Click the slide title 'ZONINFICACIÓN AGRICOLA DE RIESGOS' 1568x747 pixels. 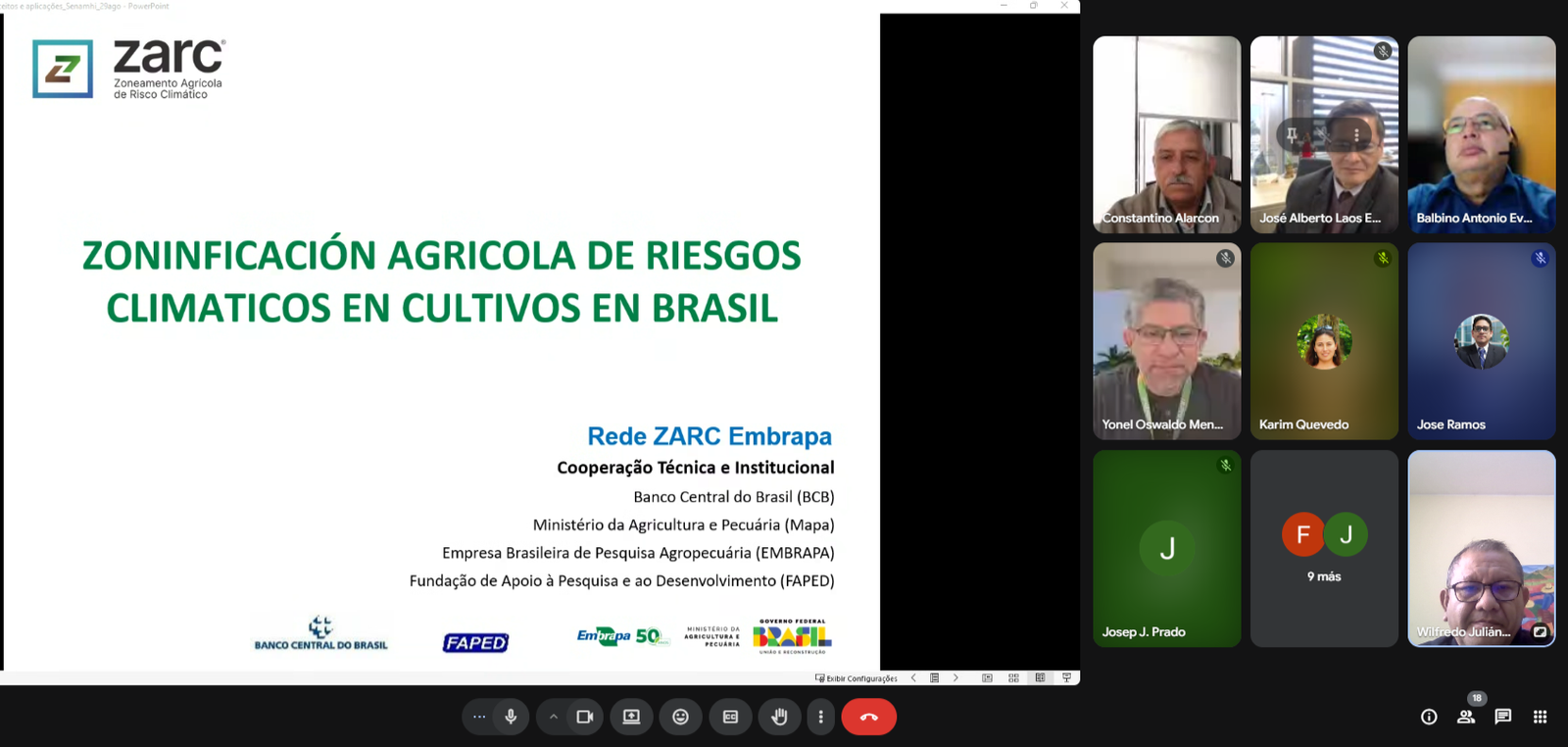coord(441,255)
